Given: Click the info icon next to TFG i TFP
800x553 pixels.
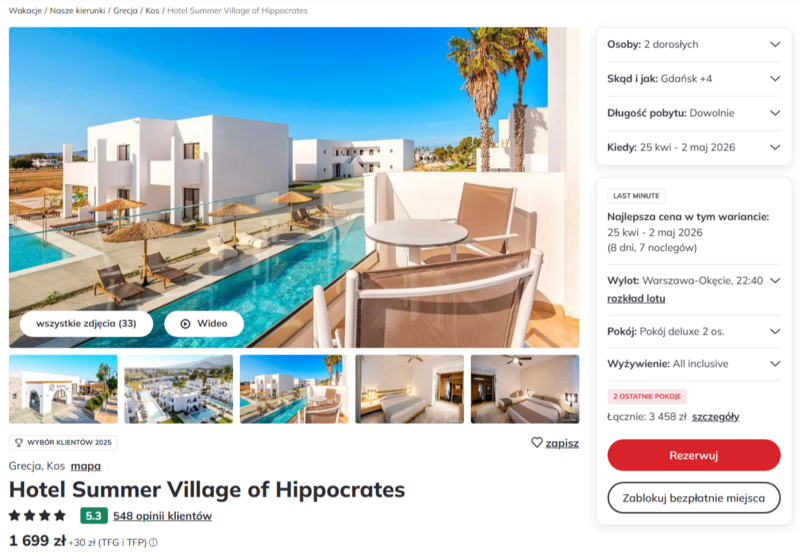Looking at the screenshot, I should (x=154, y=542).
